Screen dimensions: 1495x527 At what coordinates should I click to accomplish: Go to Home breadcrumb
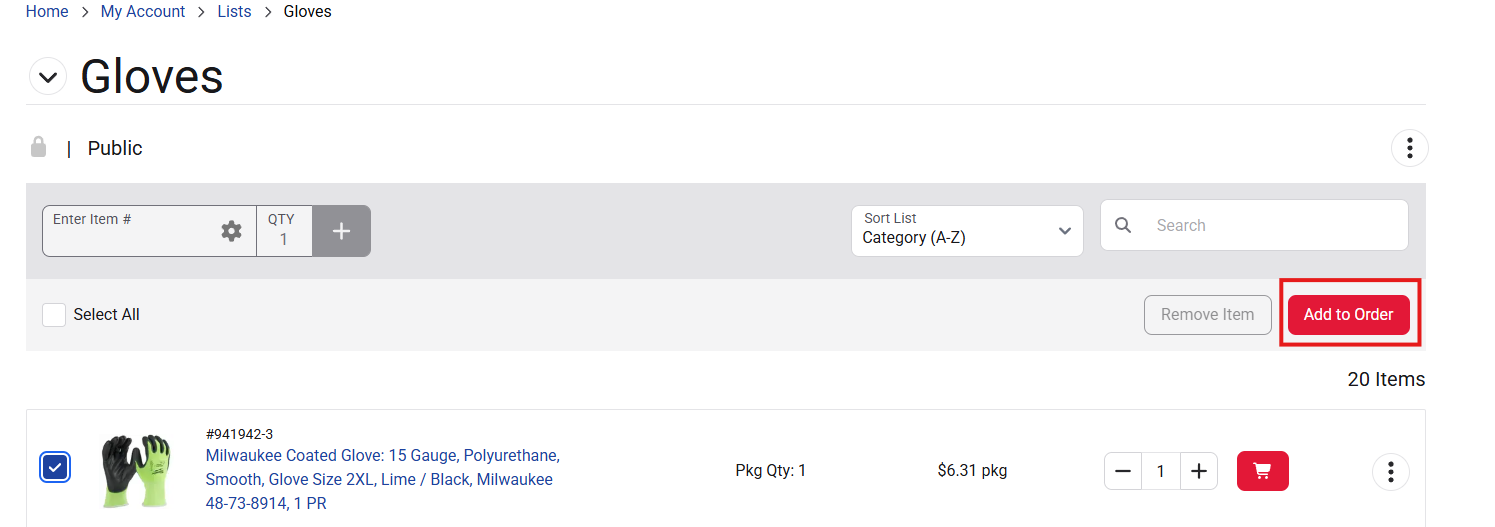(x=47, y=12)
